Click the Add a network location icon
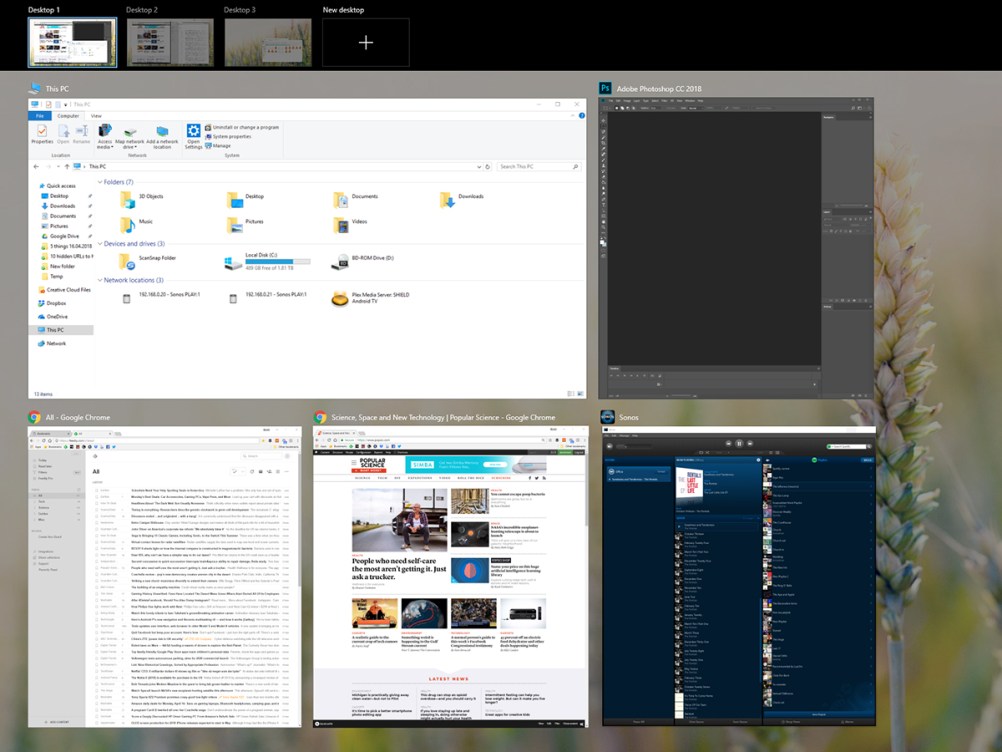The width and height of the screenshot is (1002, 752). [161, 131]
